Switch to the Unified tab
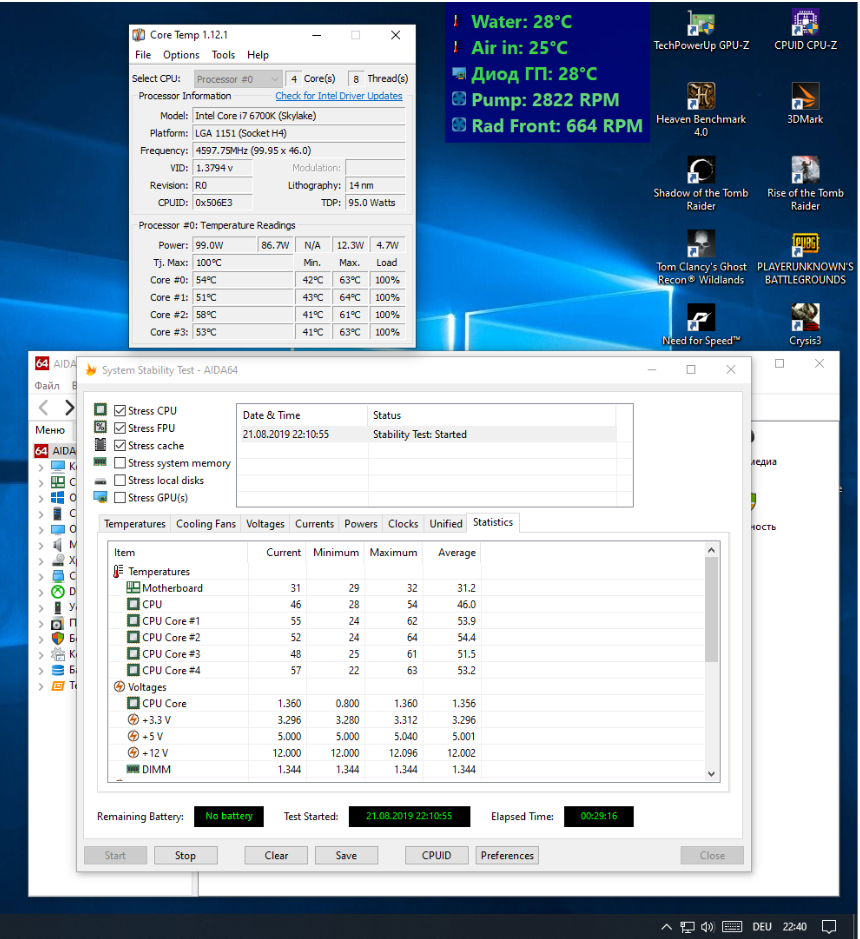The image size is (860, 939). 446,523
